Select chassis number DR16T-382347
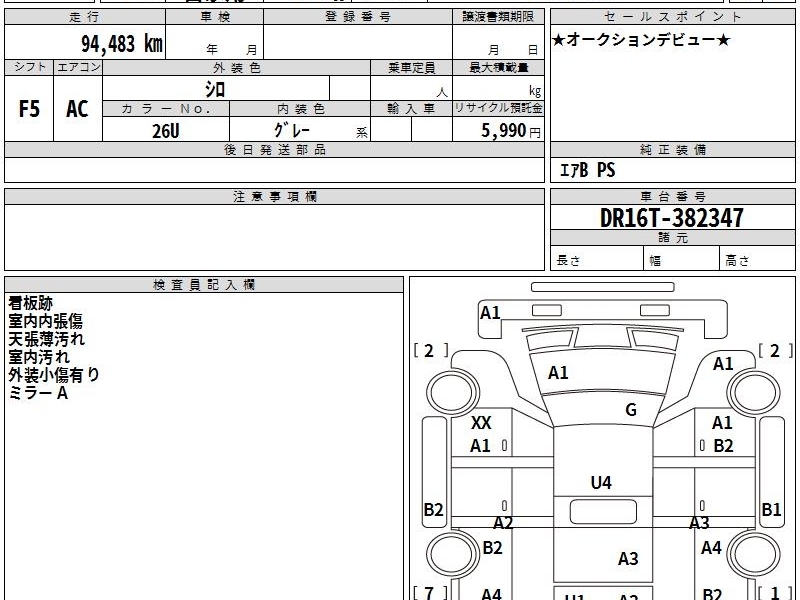The image size is (800, 600). click(671, 218)
